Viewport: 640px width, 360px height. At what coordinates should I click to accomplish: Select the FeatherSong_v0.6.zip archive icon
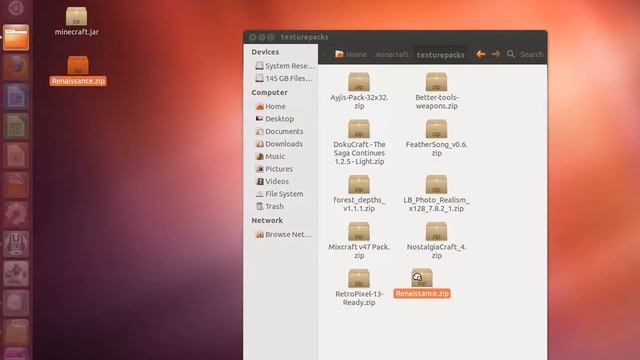(x=436, y=129)
